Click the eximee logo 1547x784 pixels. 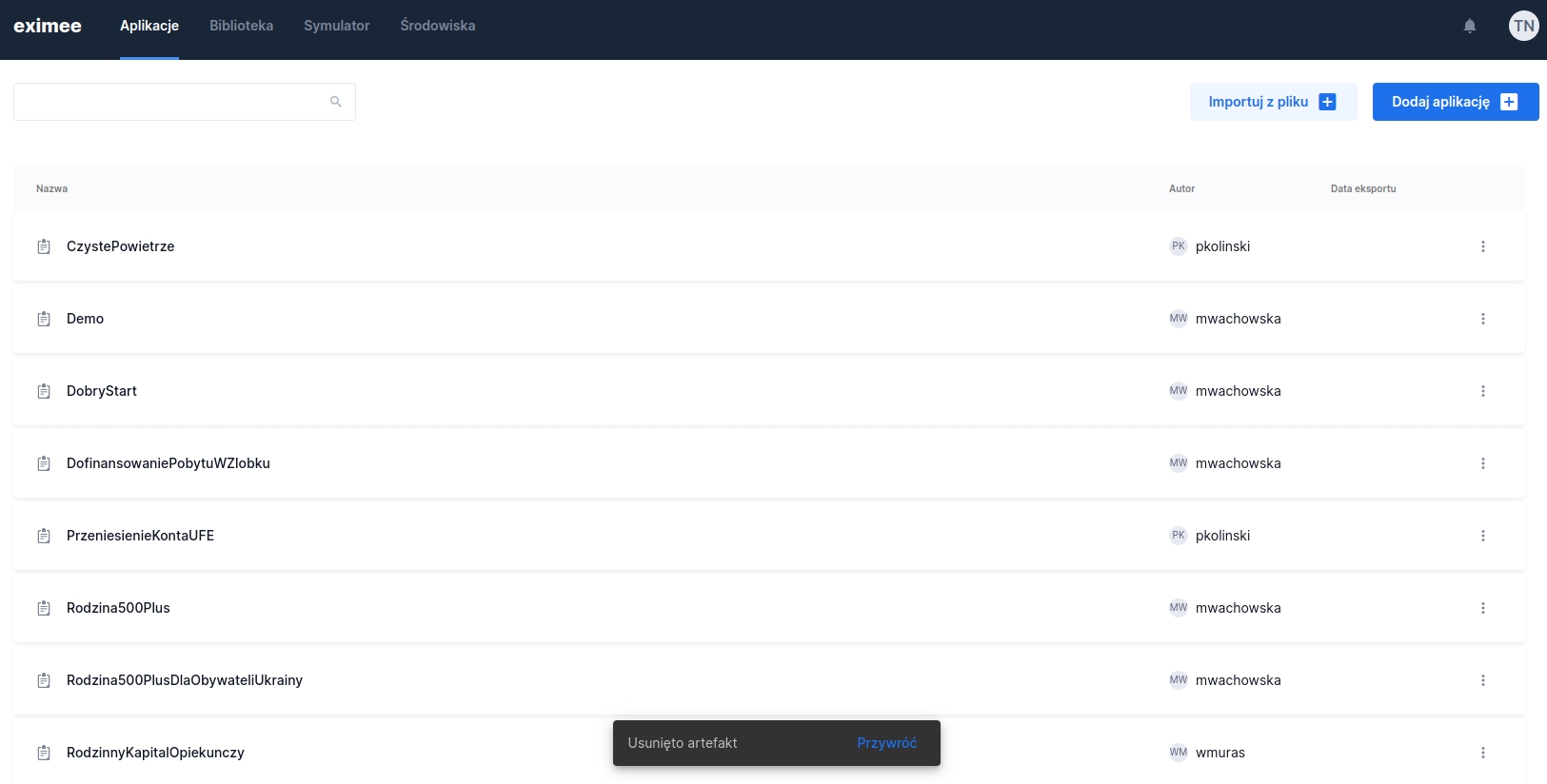click(x=48, y=26)
